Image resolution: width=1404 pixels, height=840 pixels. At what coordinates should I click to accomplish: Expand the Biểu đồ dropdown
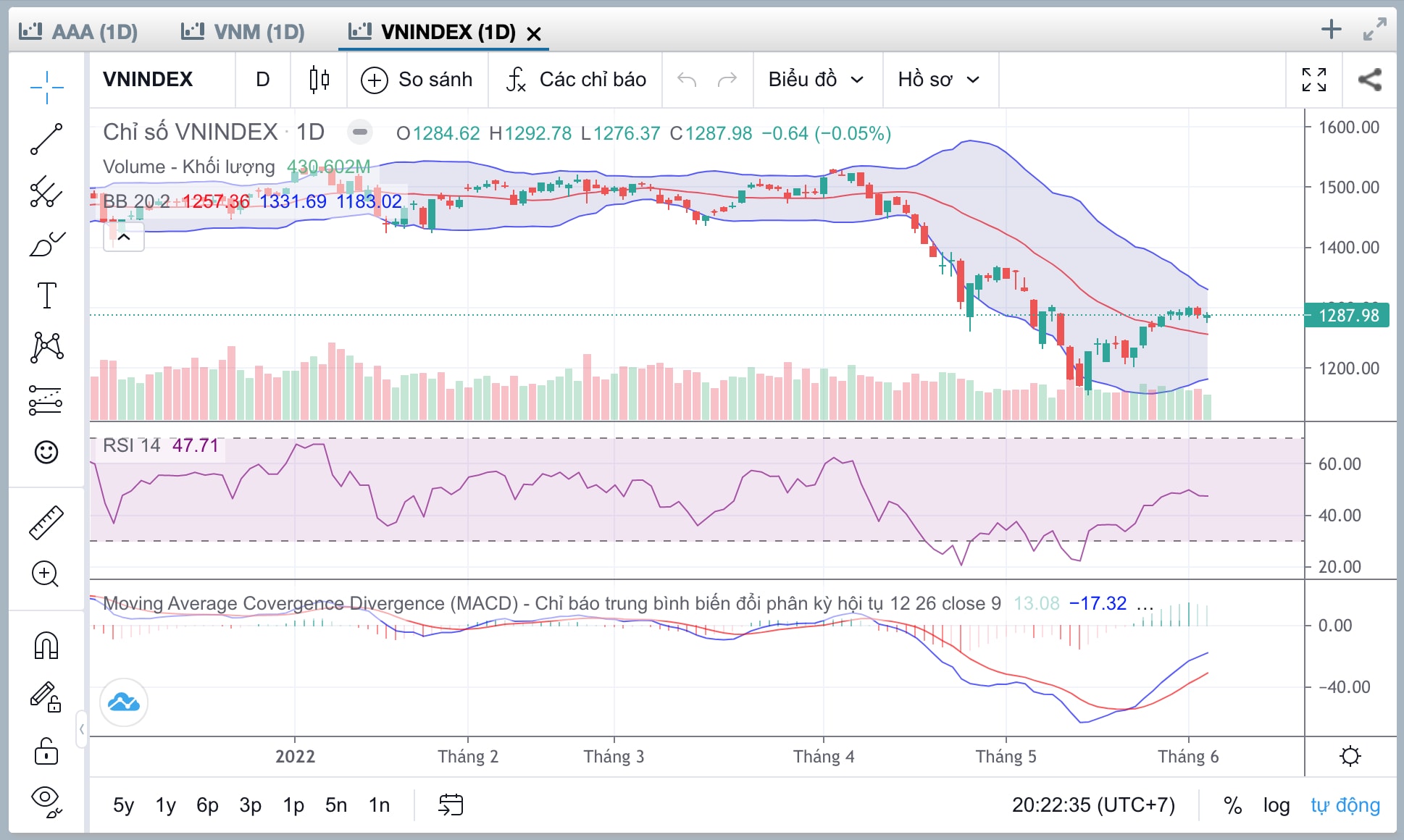[x=816, y=80]
